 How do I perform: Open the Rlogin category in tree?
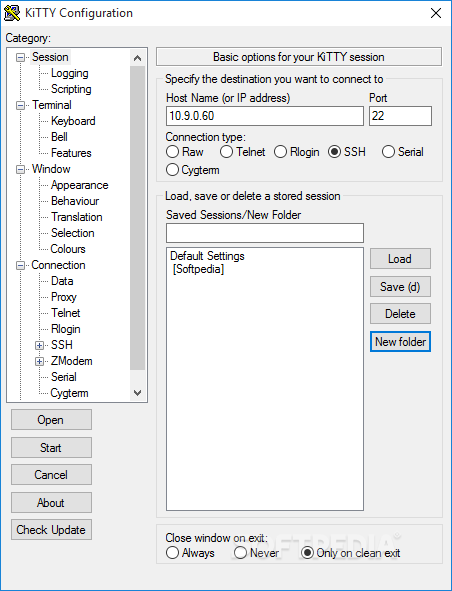click(x=66, y=329)
